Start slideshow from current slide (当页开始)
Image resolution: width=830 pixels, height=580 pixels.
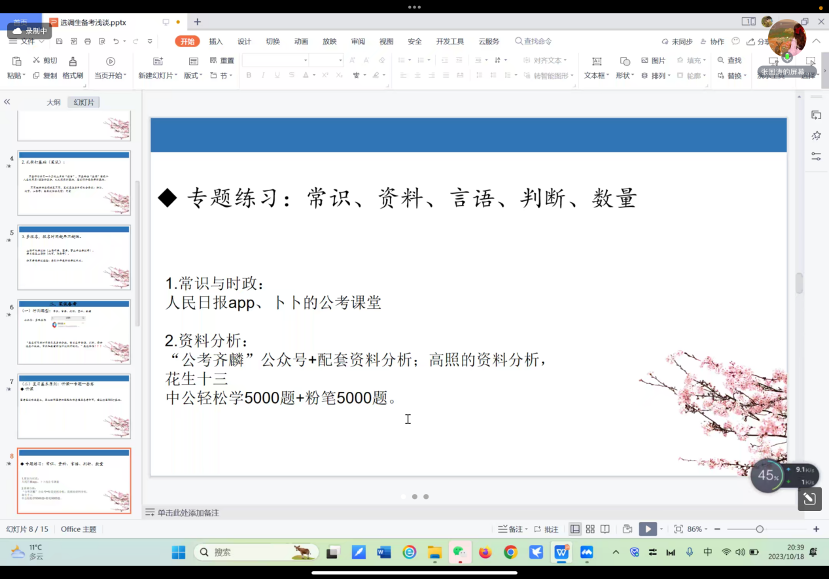click(x=110, y=67)
